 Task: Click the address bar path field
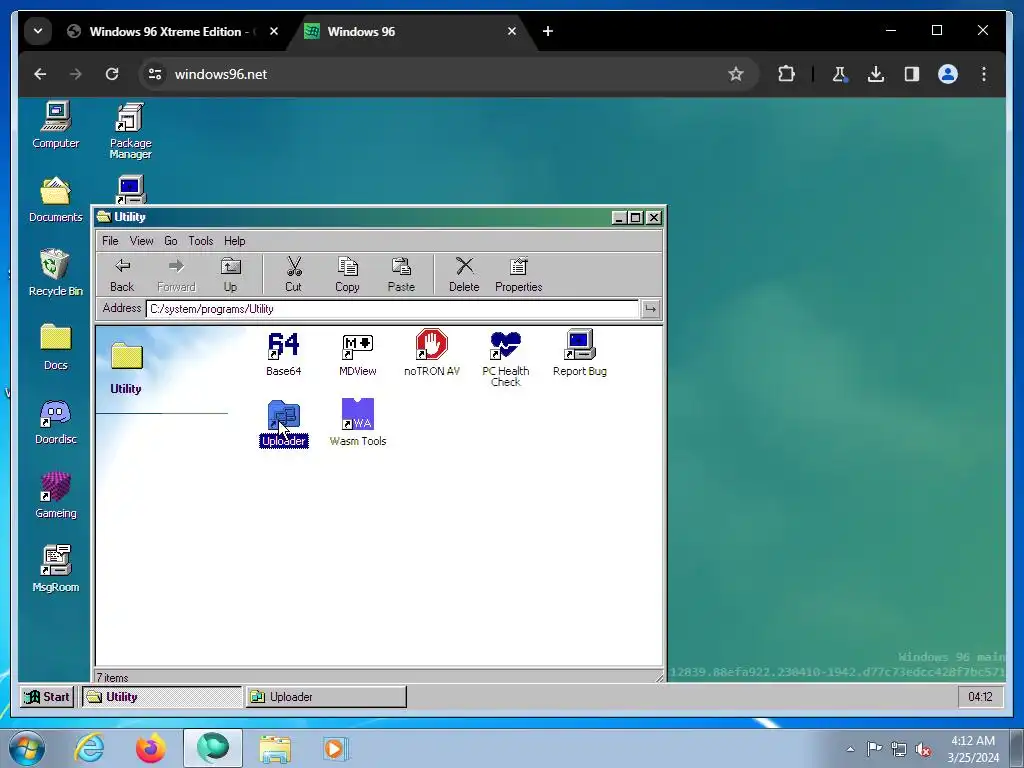pyautogui.click(x=392, y=309)
